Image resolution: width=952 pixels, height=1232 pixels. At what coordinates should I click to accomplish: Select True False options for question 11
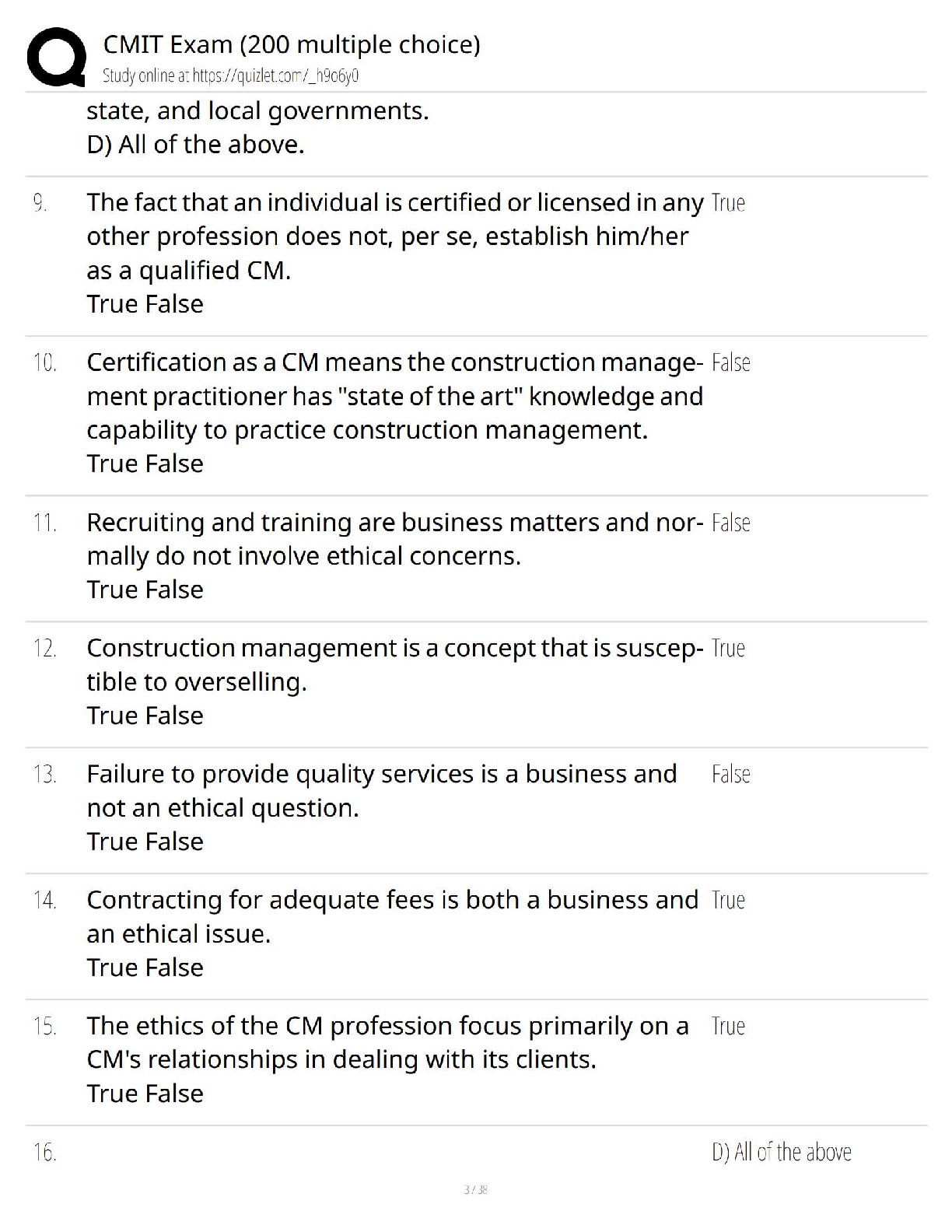click(145, 590)
